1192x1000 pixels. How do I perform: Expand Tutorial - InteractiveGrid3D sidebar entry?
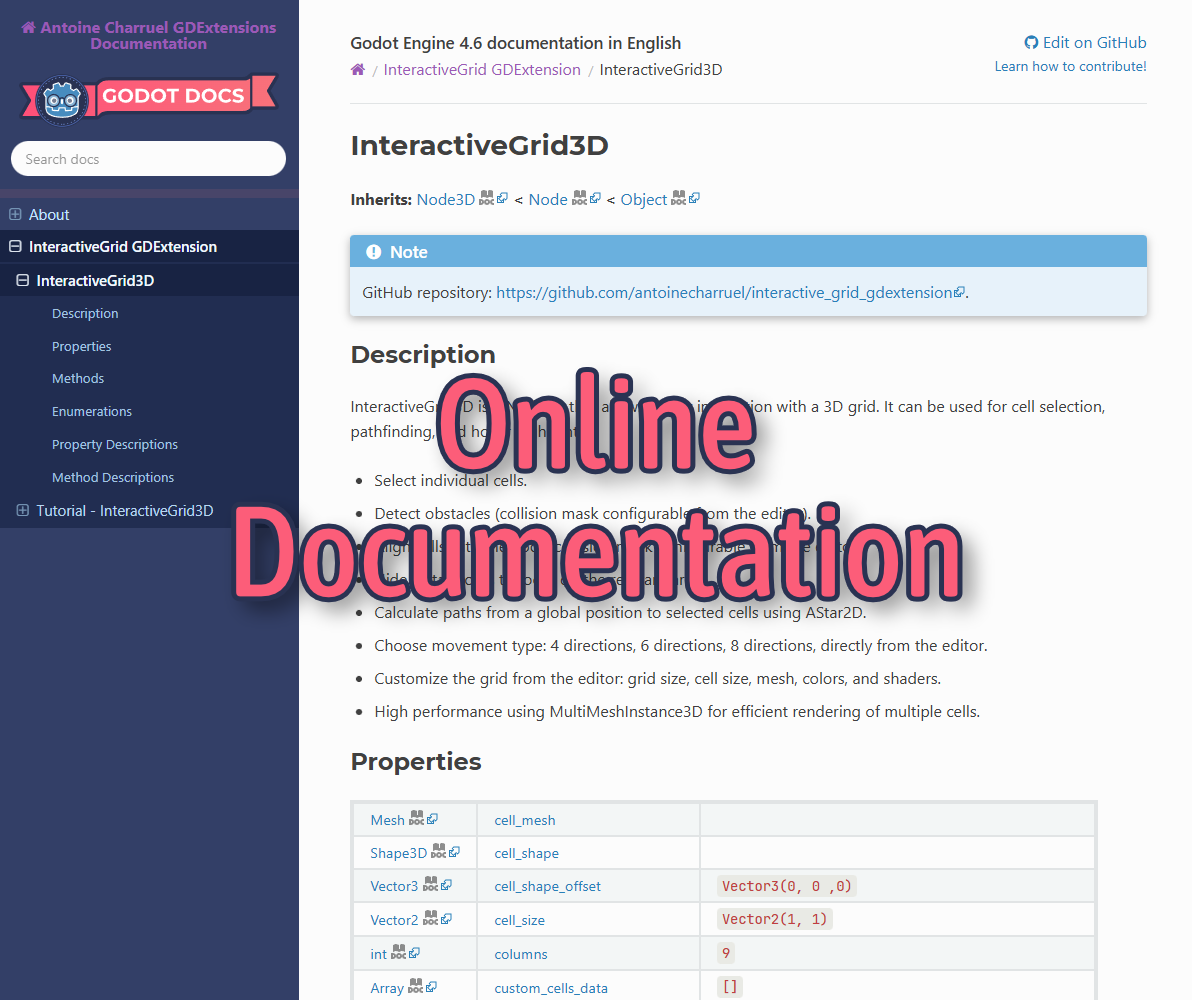[x=23, y=510]
